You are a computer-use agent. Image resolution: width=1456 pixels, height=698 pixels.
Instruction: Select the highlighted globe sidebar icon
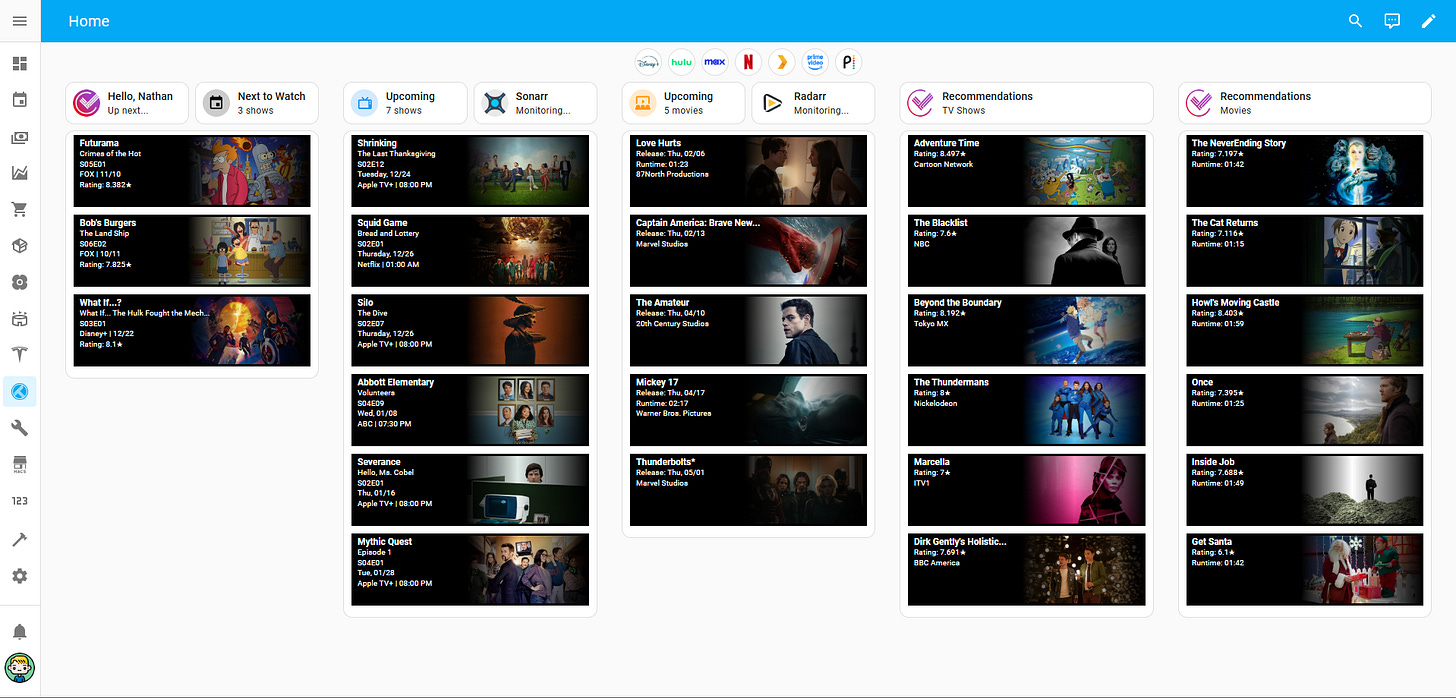pyautogui.click(x=20, y=392)
